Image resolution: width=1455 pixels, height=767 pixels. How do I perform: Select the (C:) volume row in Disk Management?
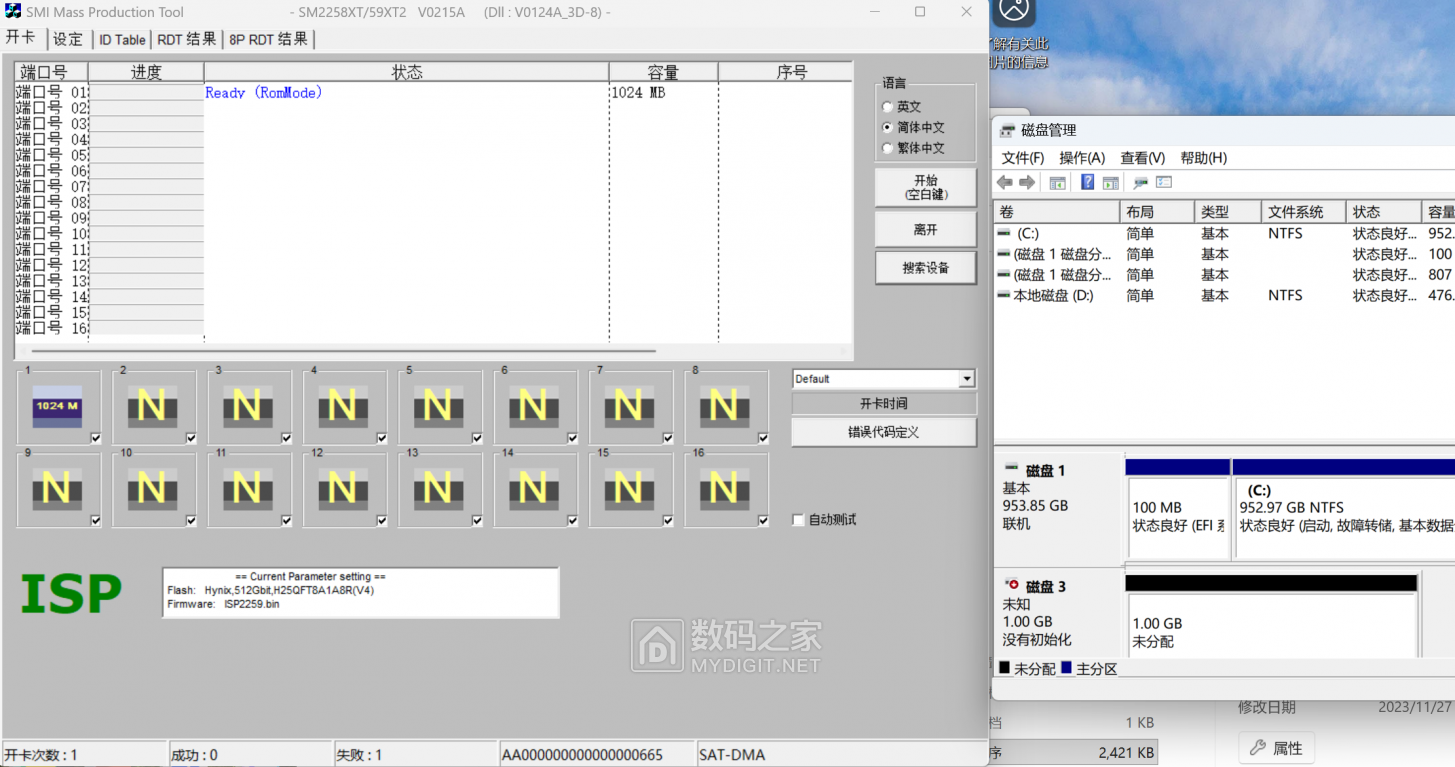click(1225, 233)
